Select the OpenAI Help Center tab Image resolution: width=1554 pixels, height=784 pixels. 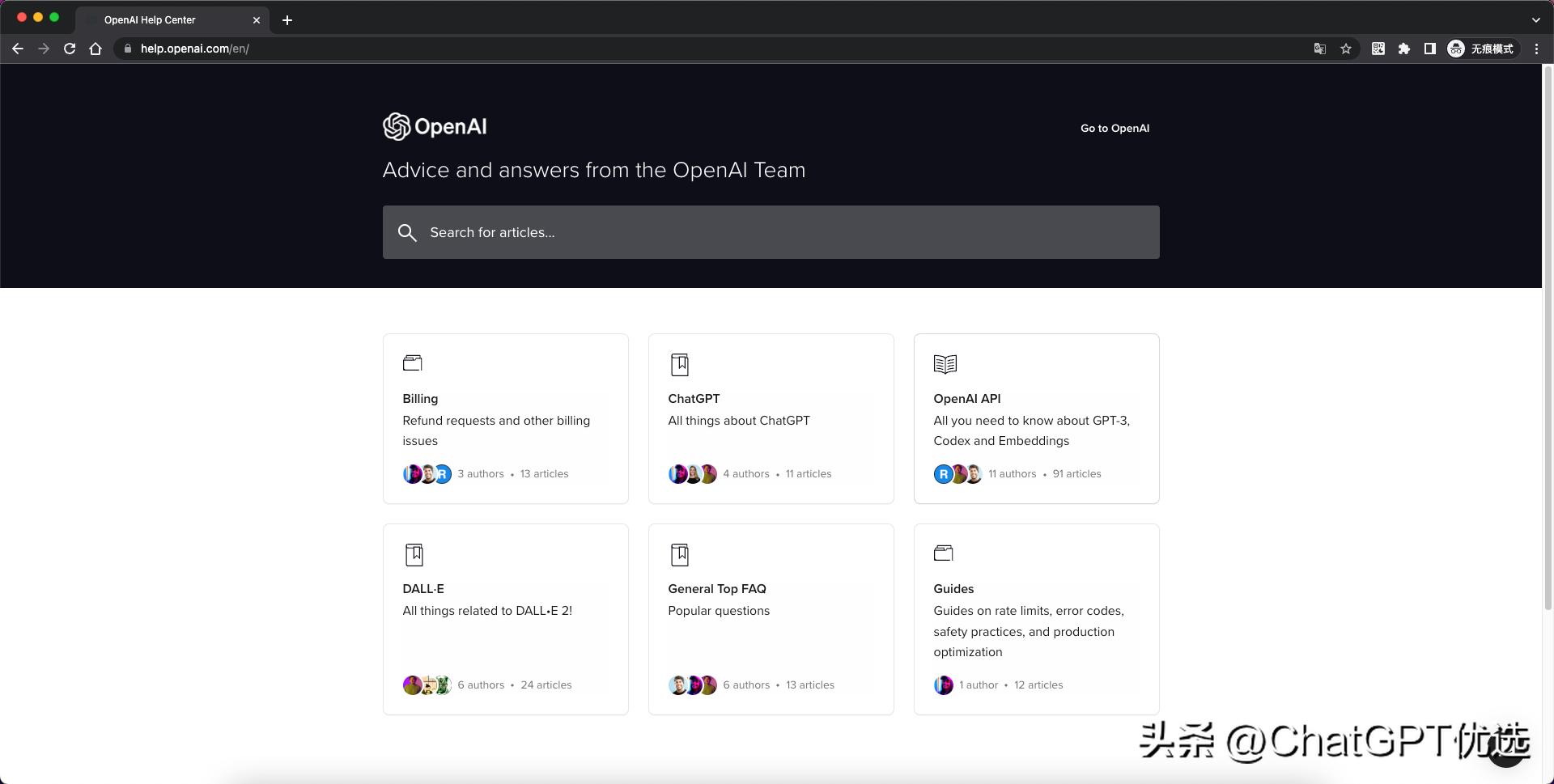click(162, 19)
